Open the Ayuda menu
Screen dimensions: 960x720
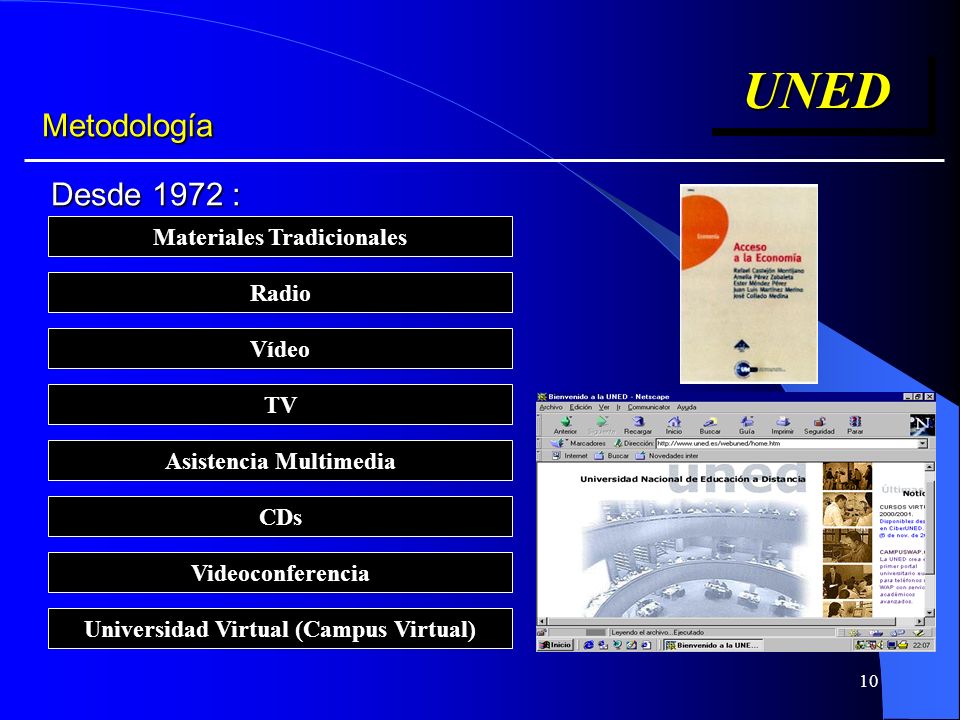coord(686,407)
